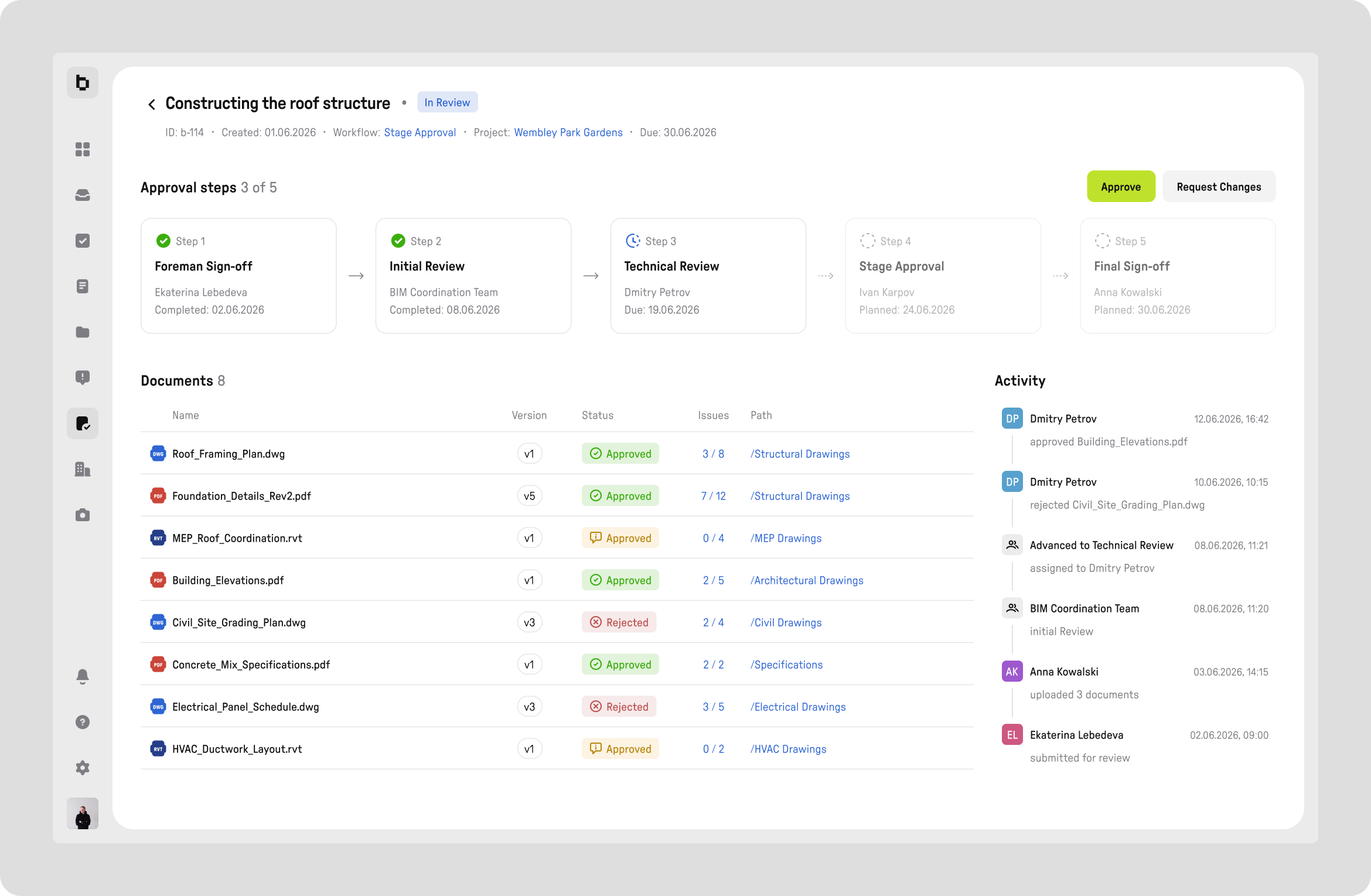The width and height of the screenshot is (1371, 896).
Task: Click Anna Kowalski's AK activity avatar
Action: tap(1012, 672)
